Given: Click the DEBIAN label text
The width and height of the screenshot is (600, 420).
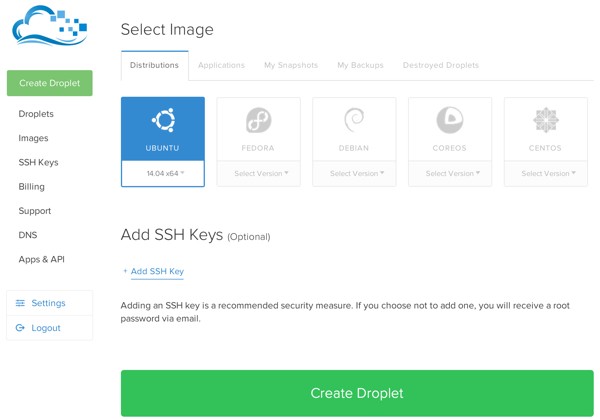Looking at the screenshot, I should [354, 148].
